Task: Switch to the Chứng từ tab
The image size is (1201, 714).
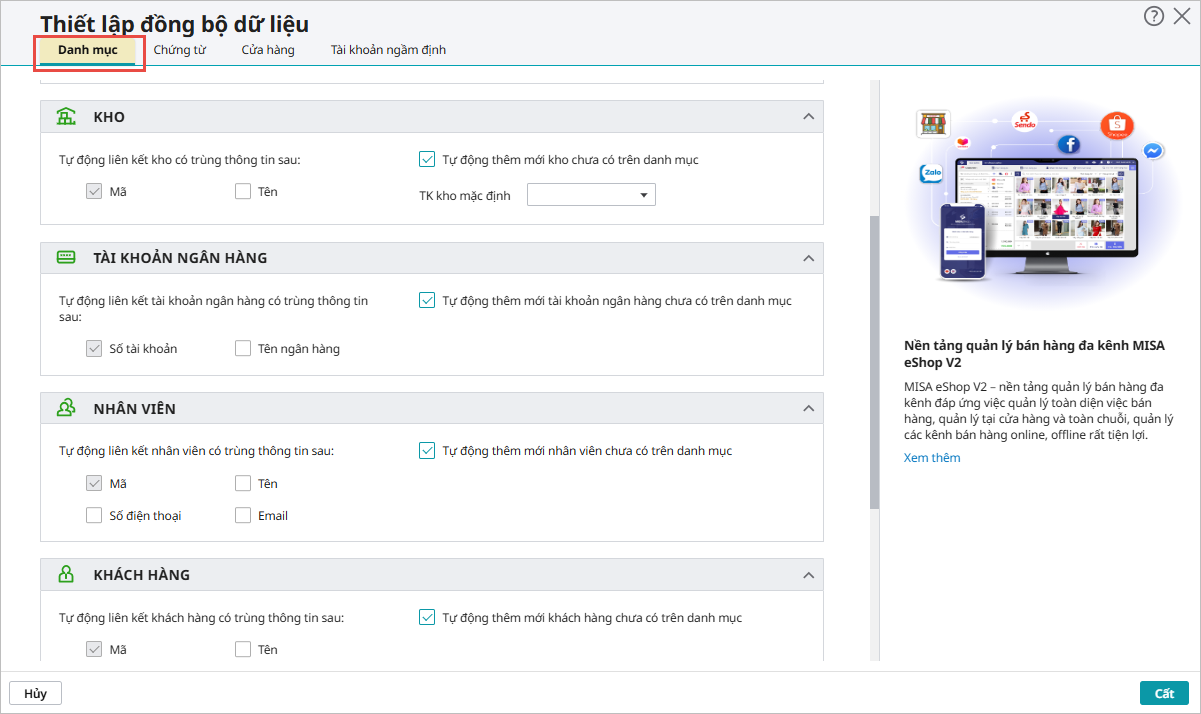Action: tap(180, 50)
